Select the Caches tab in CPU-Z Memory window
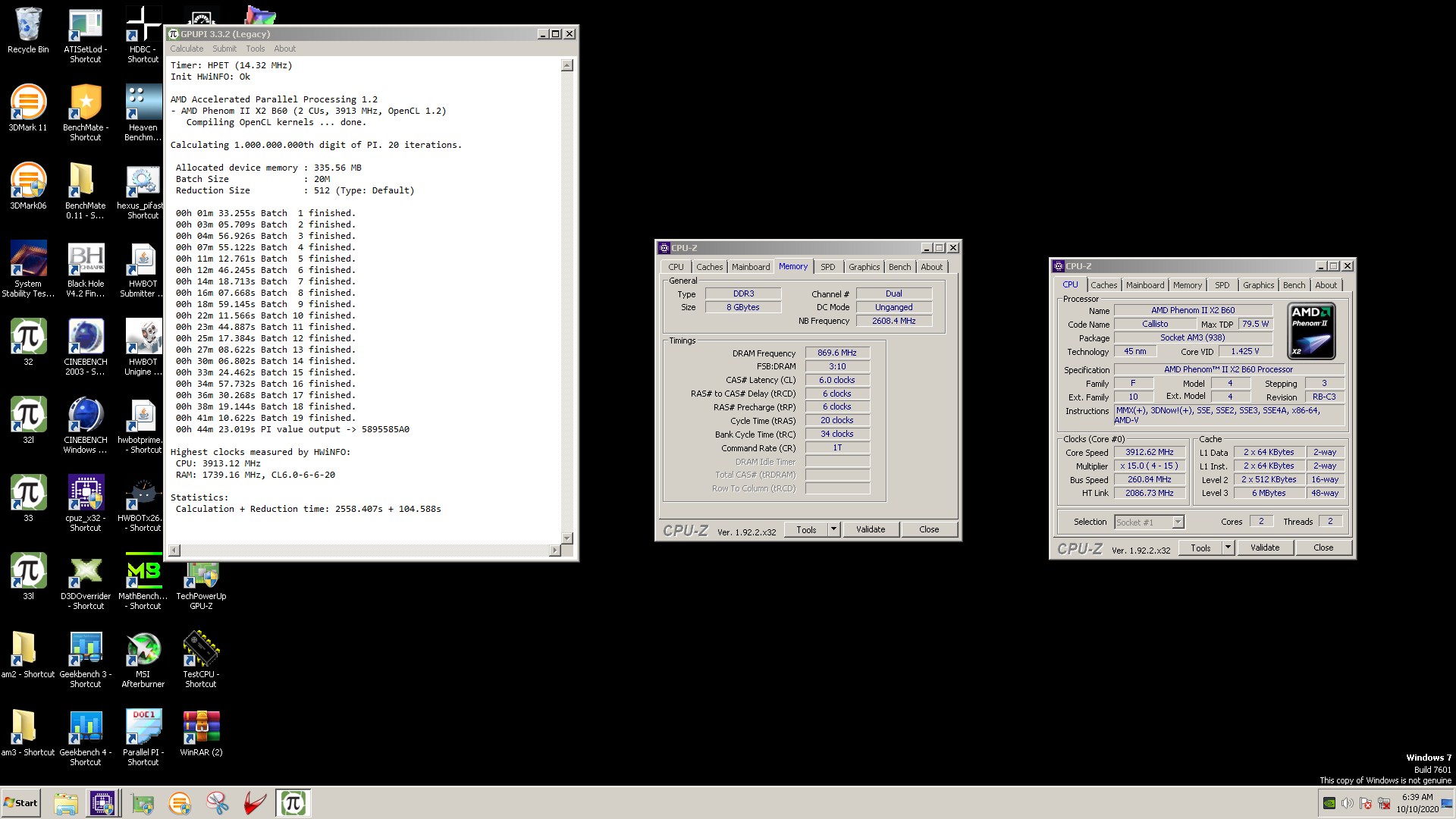 709,267
